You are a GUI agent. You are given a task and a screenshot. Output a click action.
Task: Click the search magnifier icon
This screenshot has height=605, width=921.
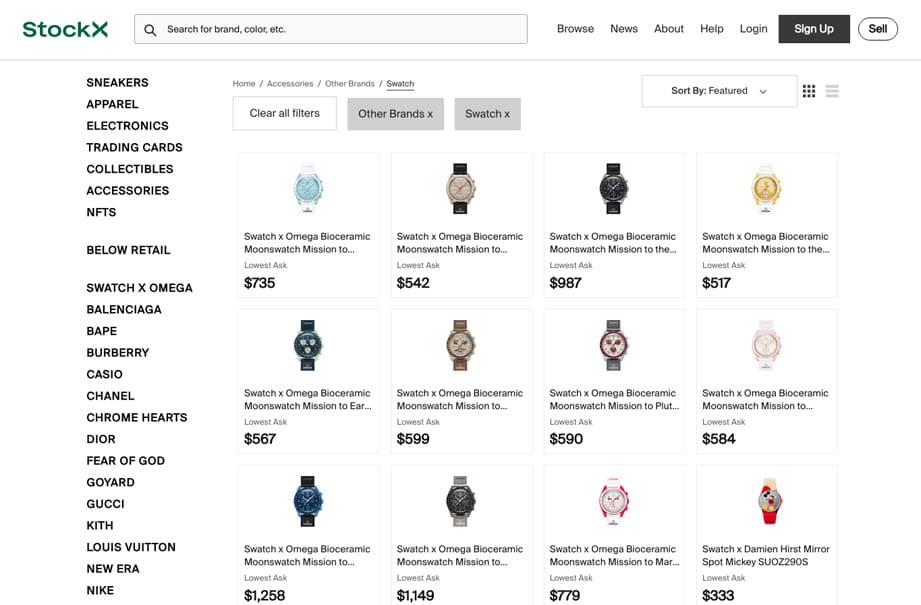coord(150,30)
